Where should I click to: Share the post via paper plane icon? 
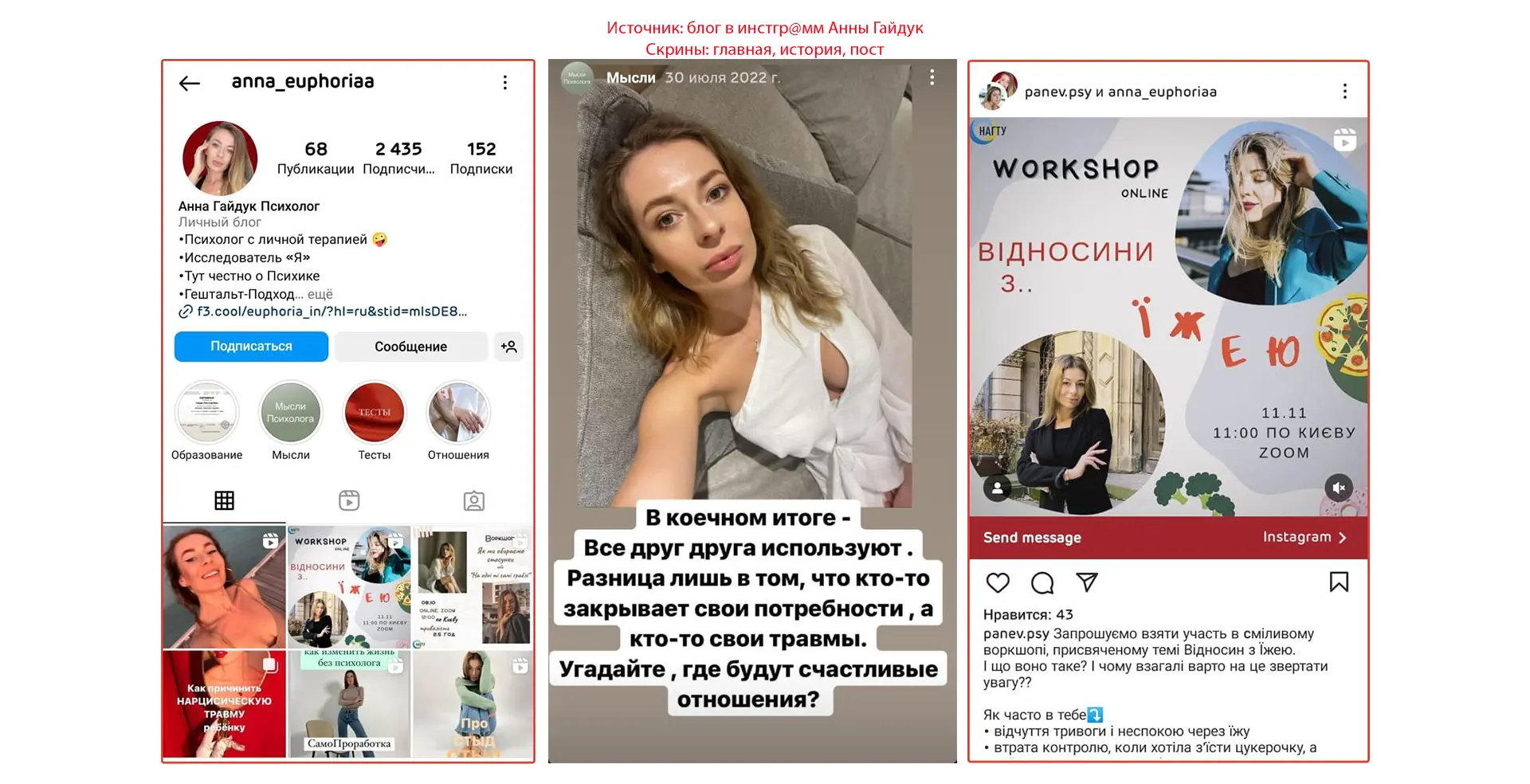point(1087,582)
